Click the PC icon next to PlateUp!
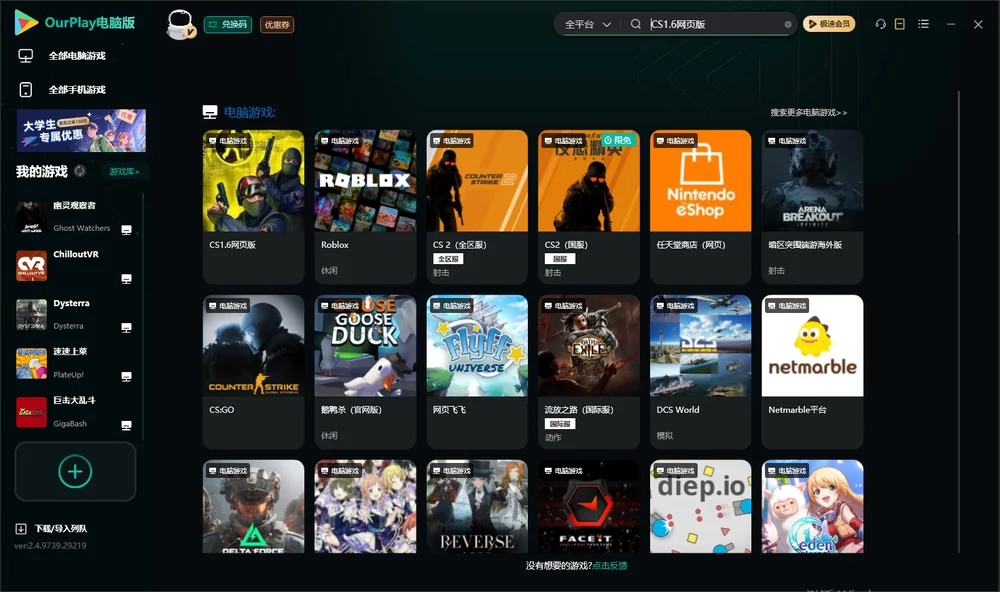The width and height of the screenshot is (1000, 592). [126, 376]
